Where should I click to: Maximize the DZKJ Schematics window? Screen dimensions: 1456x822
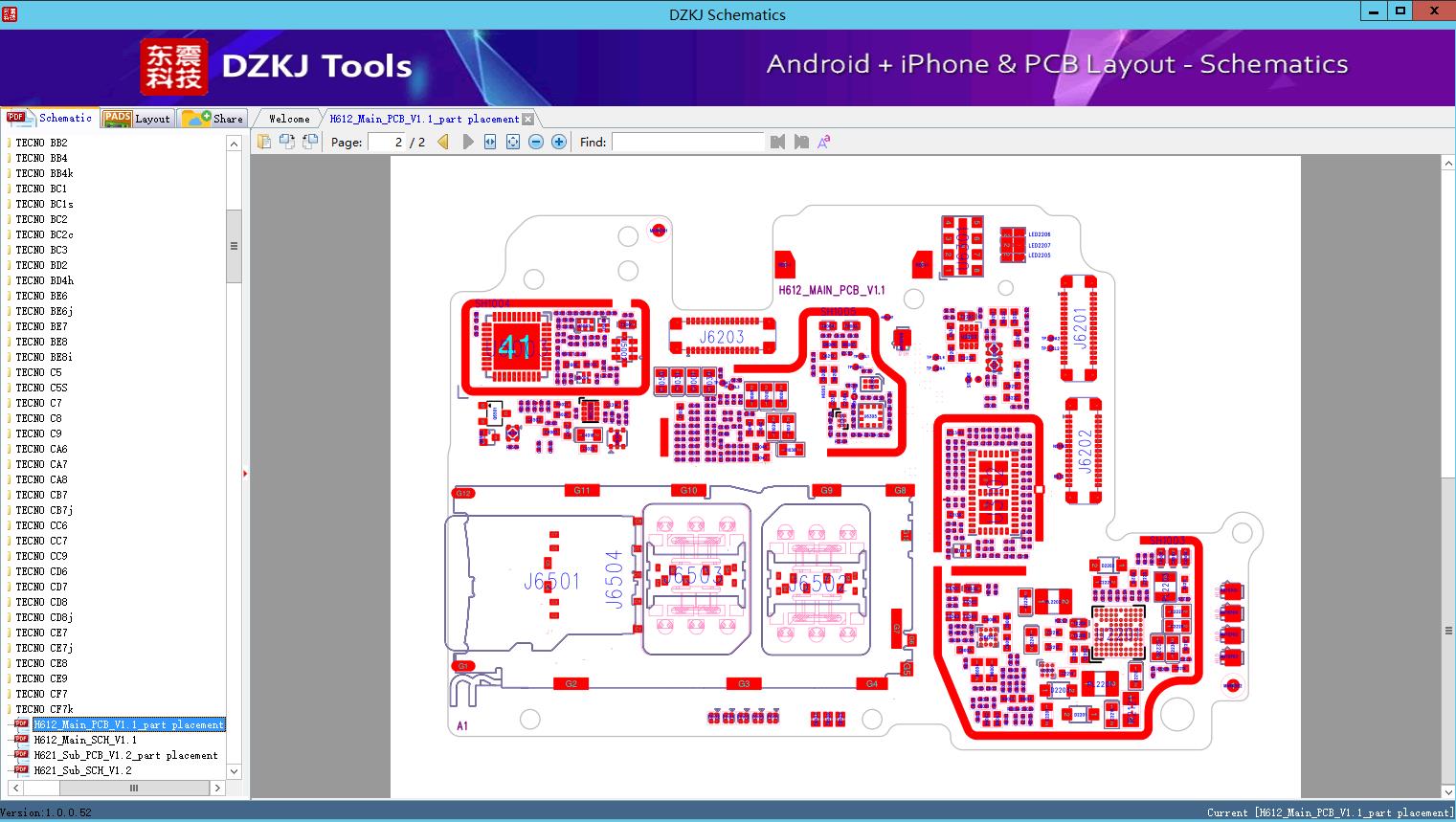coord(1400,11)
